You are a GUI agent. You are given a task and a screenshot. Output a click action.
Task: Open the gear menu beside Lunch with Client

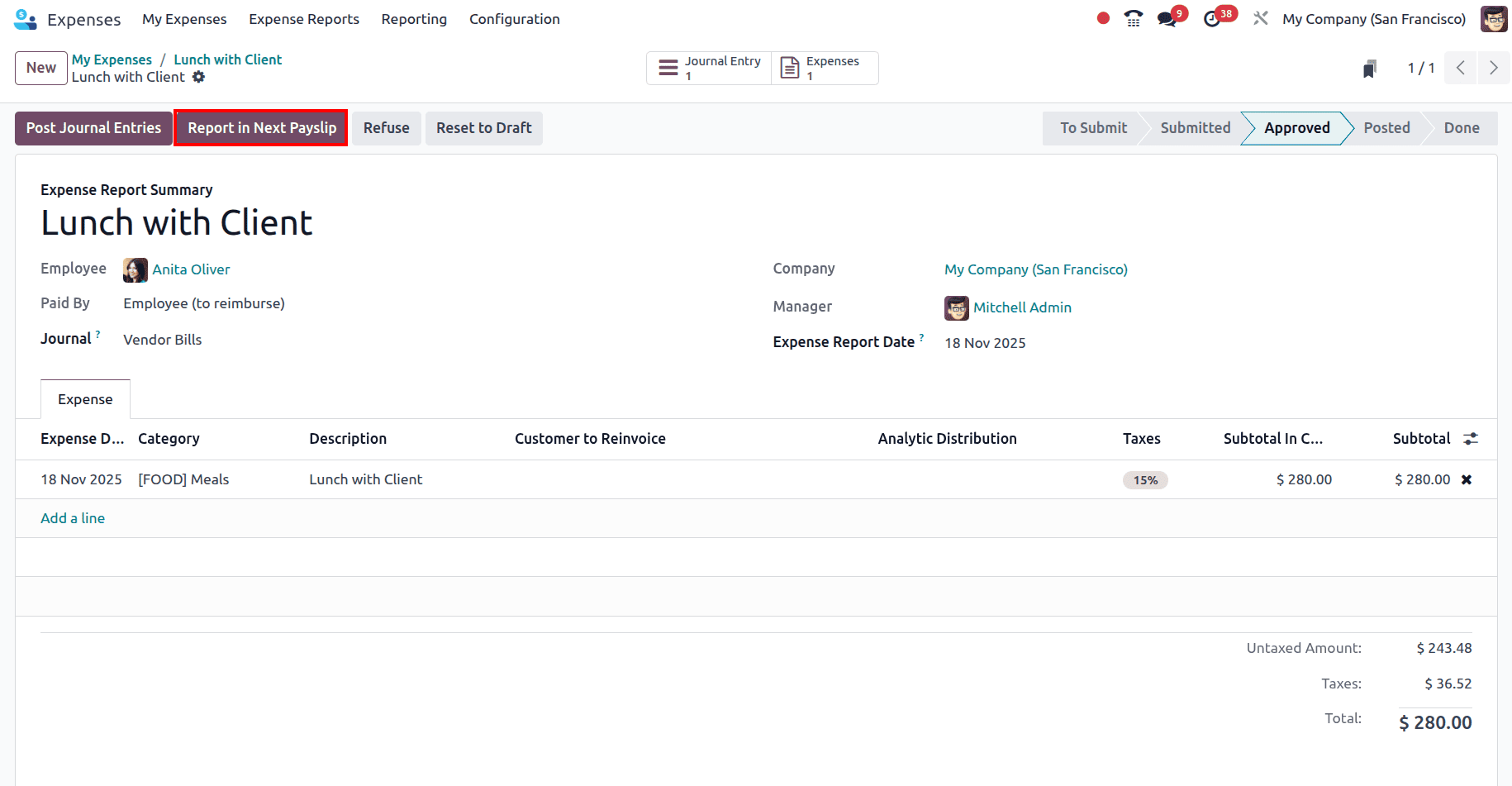198,77
